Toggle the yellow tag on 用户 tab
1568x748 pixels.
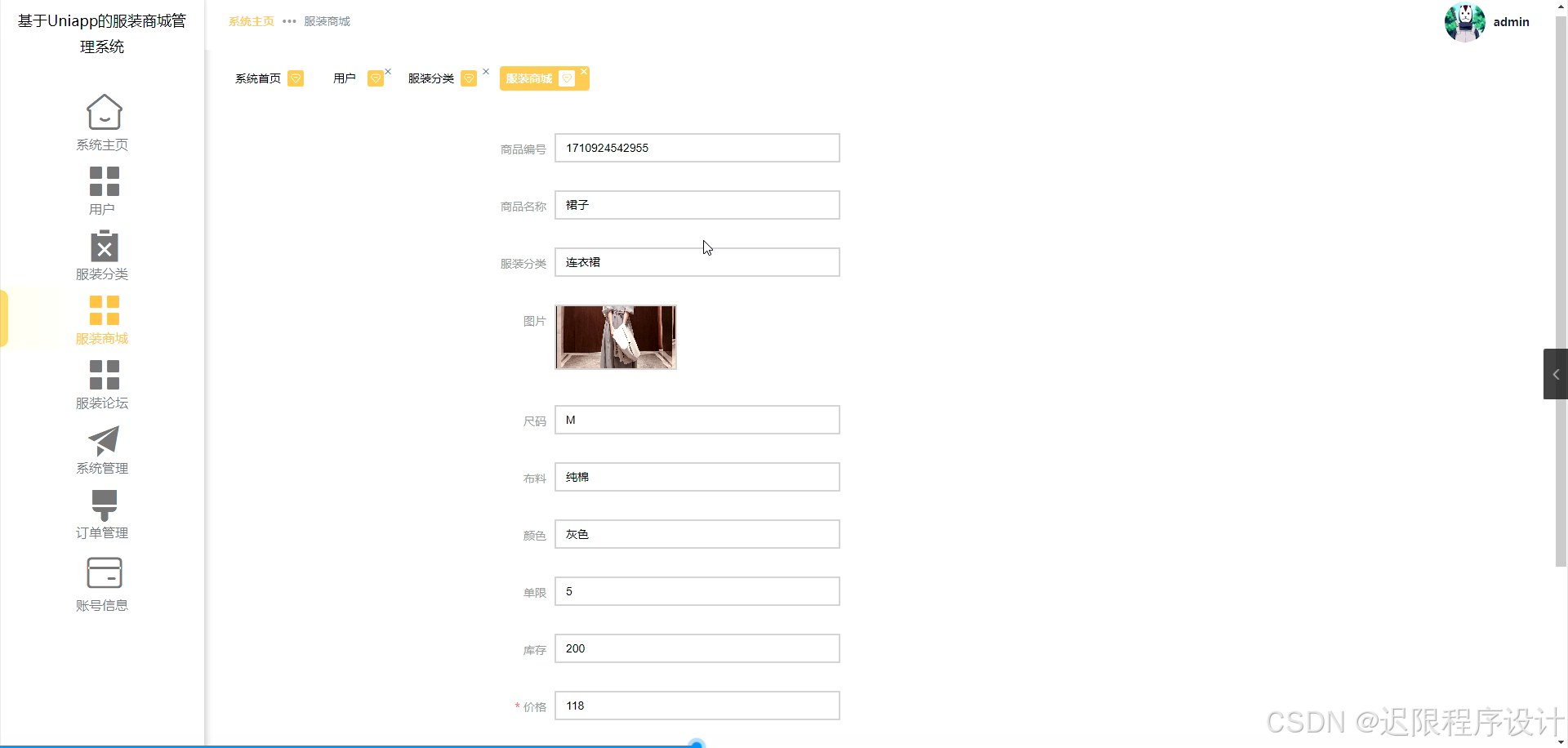click(376, 78)
